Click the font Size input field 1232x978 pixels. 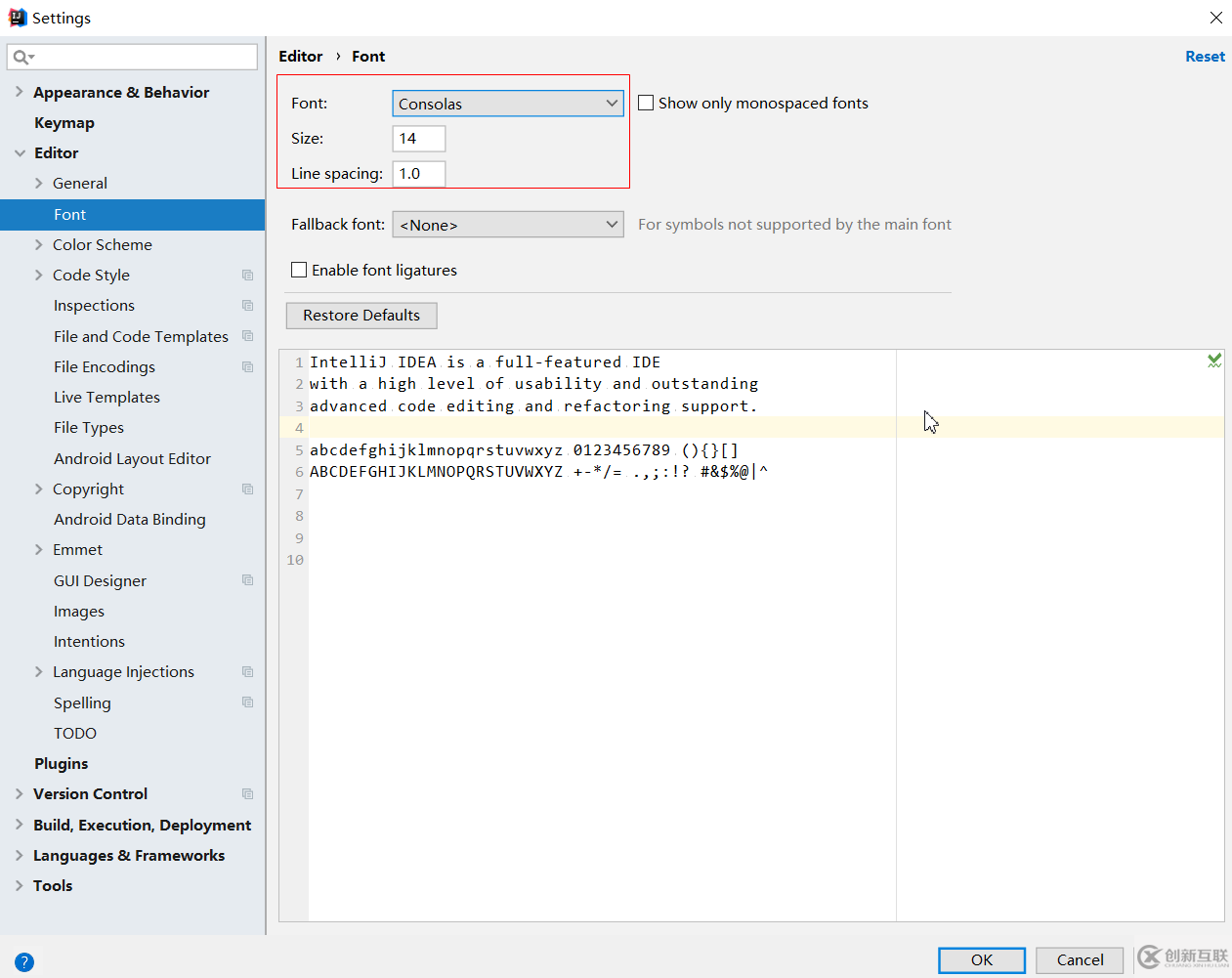point(418,139)
